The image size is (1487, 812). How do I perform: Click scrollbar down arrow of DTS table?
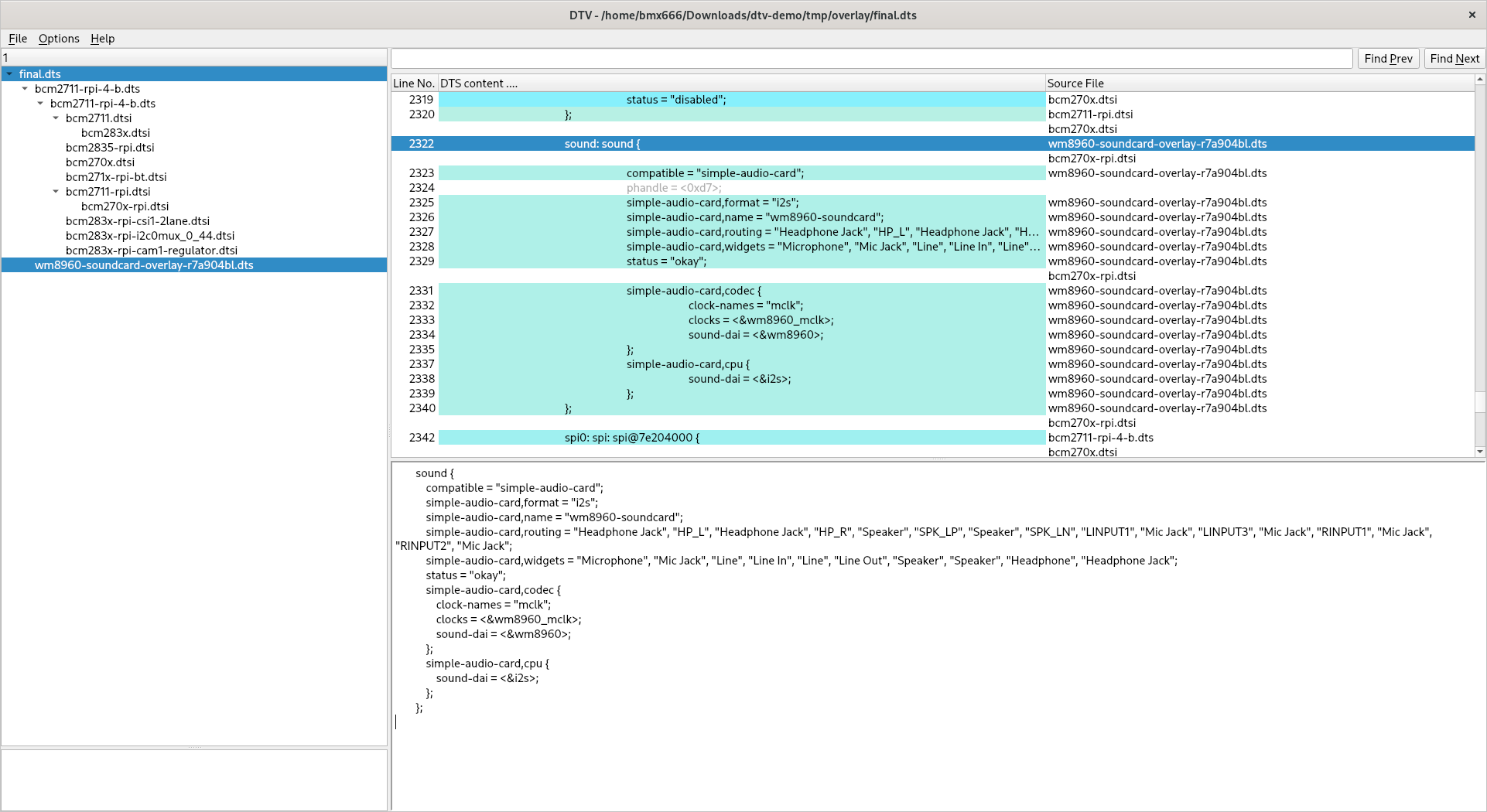[x=1480, y=452]
